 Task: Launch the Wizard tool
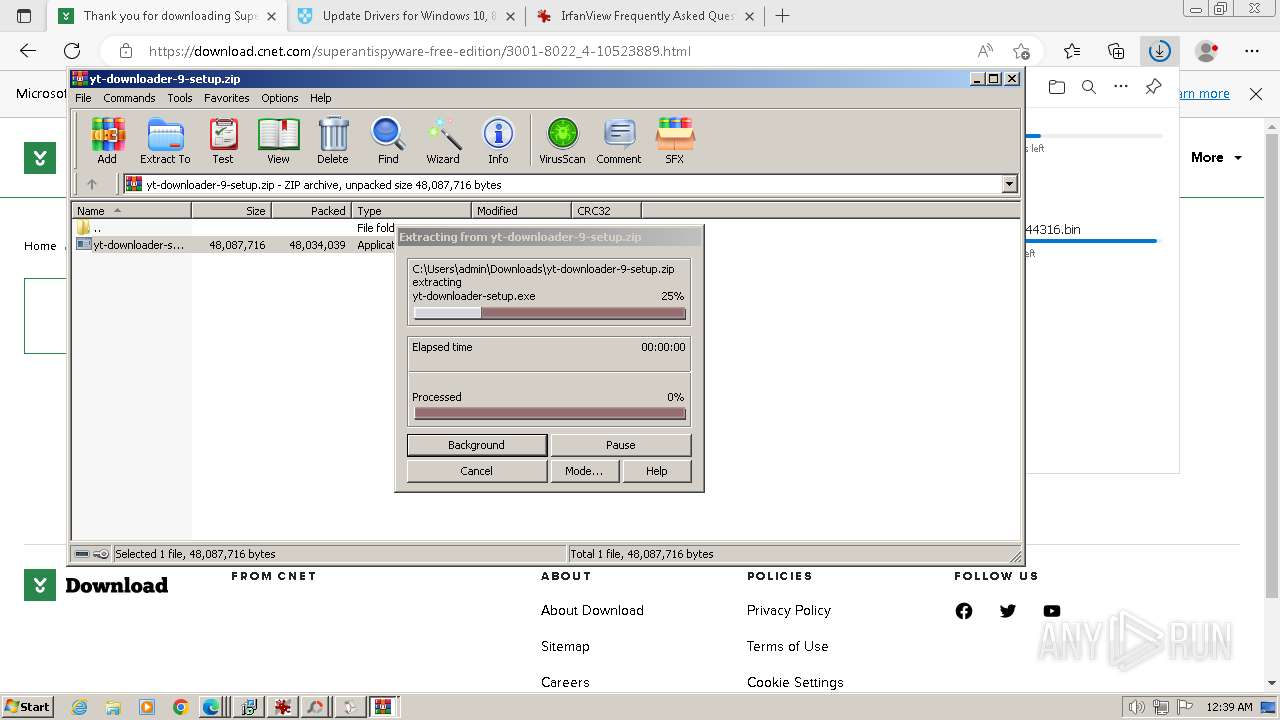(x=443, y=141)
